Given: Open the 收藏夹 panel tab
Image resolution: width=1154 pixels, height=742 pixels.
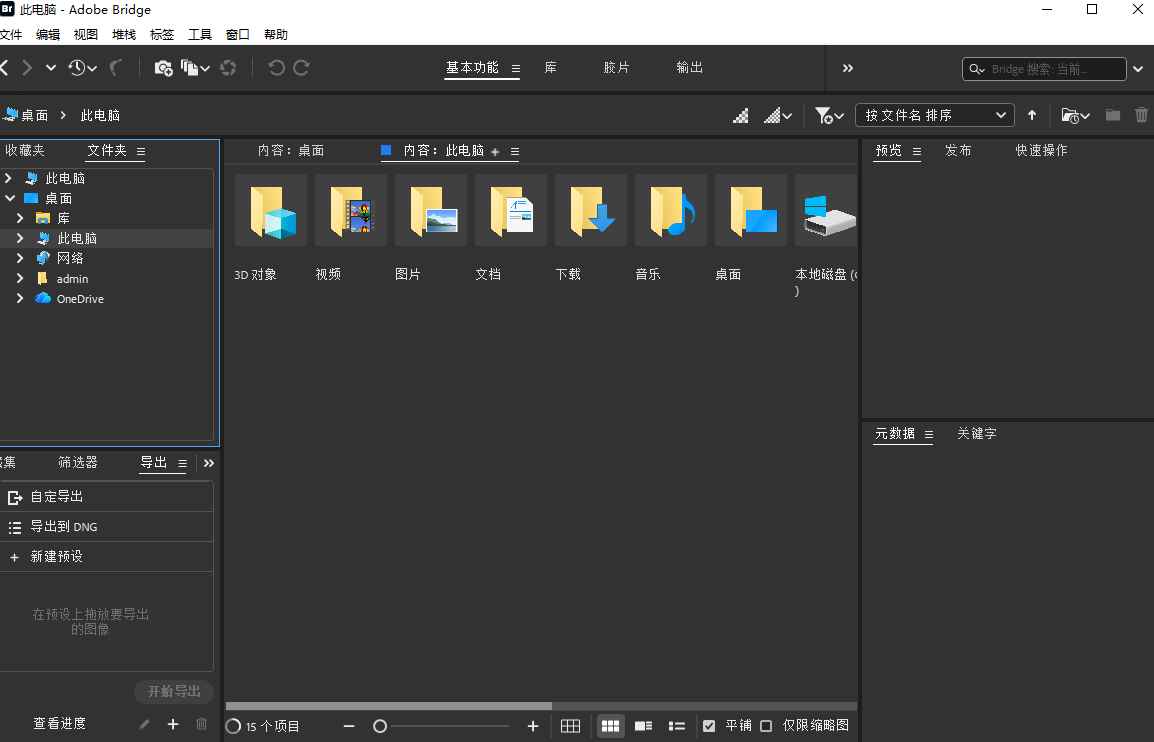Looking at the screenshot, I should (x=24, y=150).
